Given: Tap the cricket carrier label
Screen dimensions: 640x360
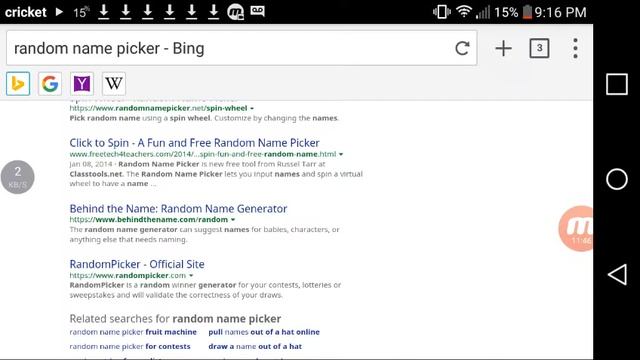Looking at the screenshot, I should (x=25, y=12).
